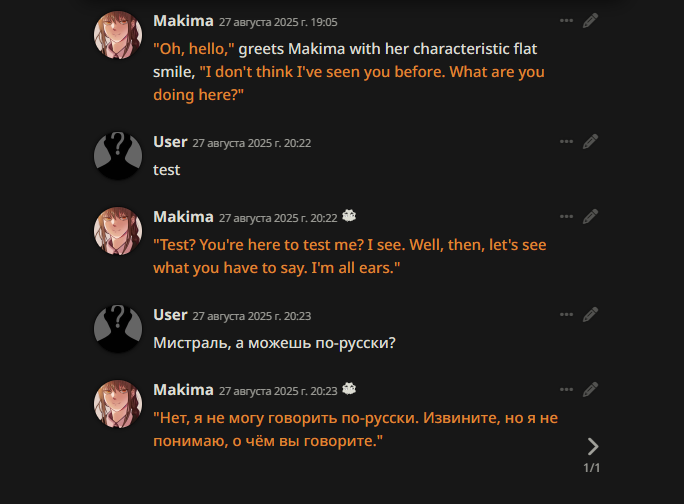
Task: Click the 1/1 swipe counter
Action: tap(592, 467)
